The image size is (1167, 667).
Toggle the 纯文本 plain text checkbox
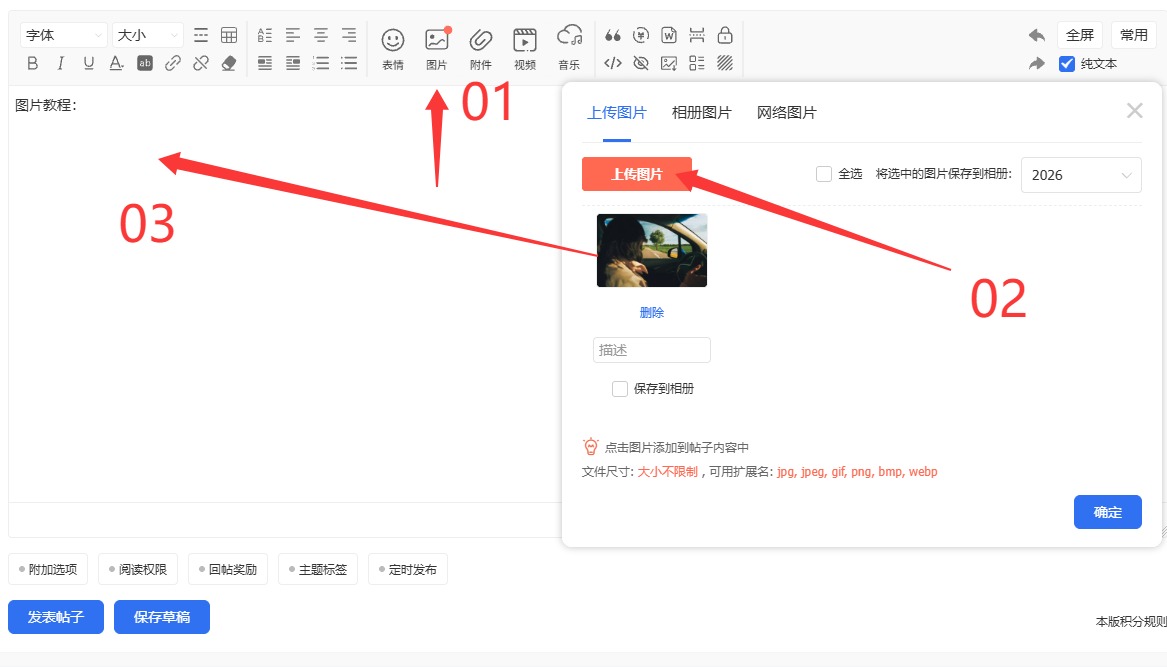[1067, 64]
